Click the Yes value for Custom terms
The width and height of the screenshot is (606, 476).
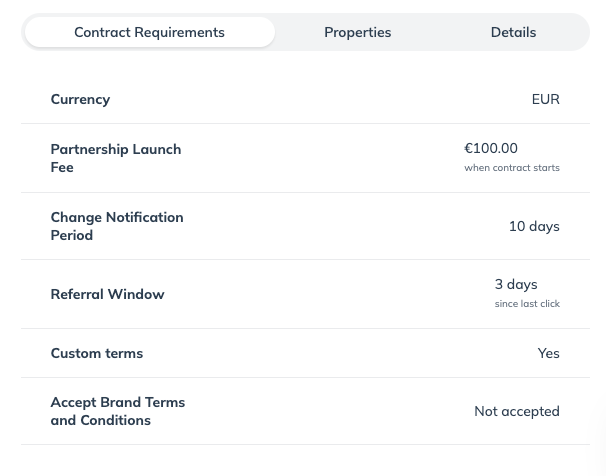[548, 353]
